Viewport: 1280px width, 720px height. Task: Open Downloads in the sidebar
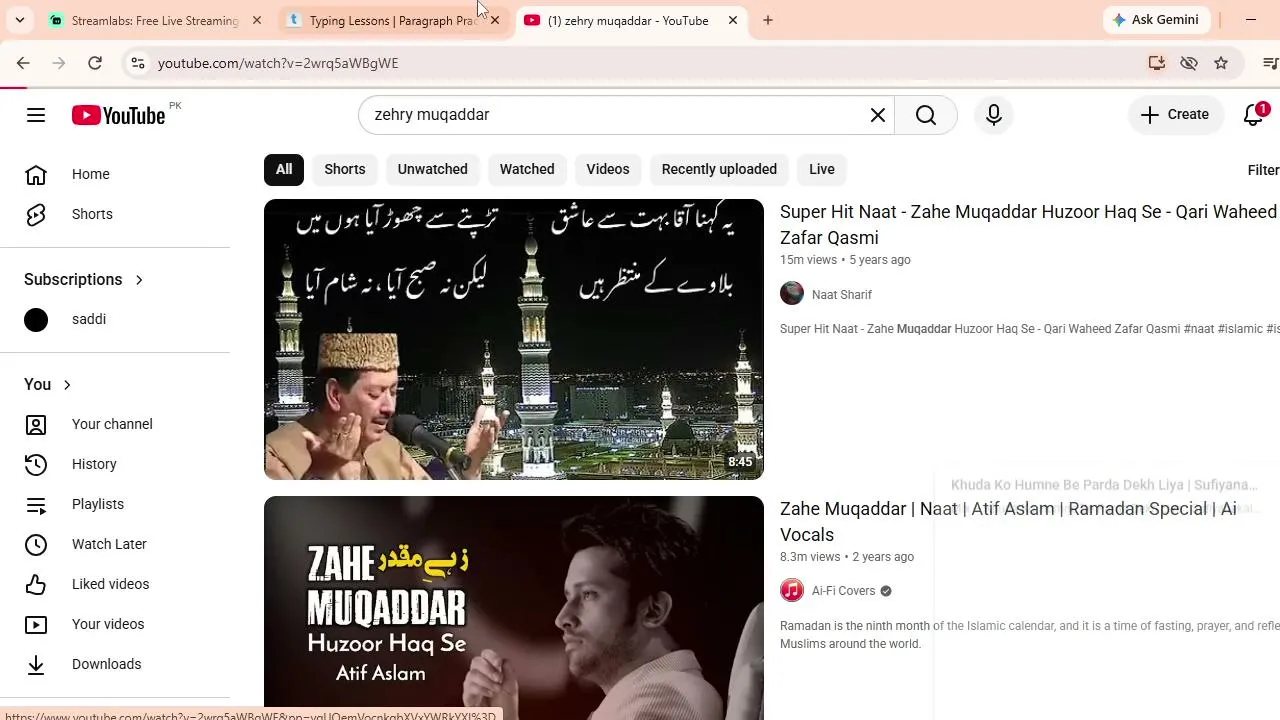115,664
